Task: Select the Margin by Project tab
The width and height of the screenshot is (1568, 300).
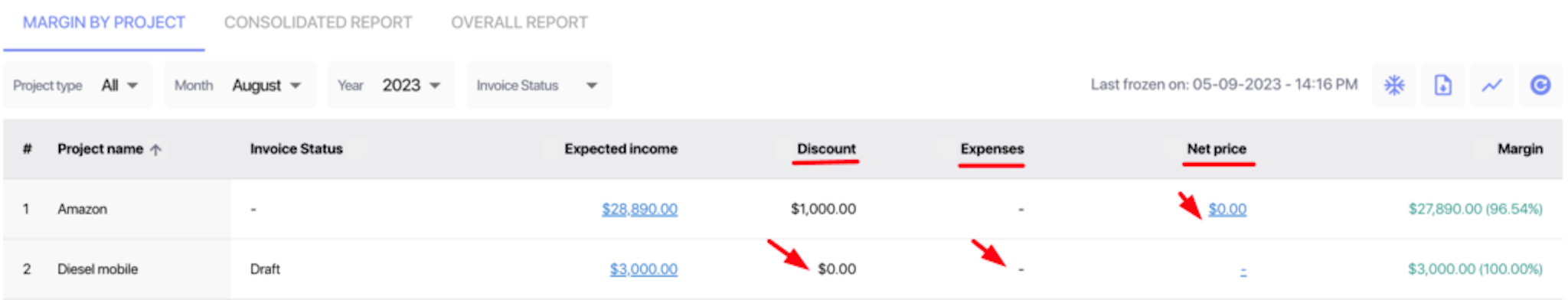Action: [104, 23]
